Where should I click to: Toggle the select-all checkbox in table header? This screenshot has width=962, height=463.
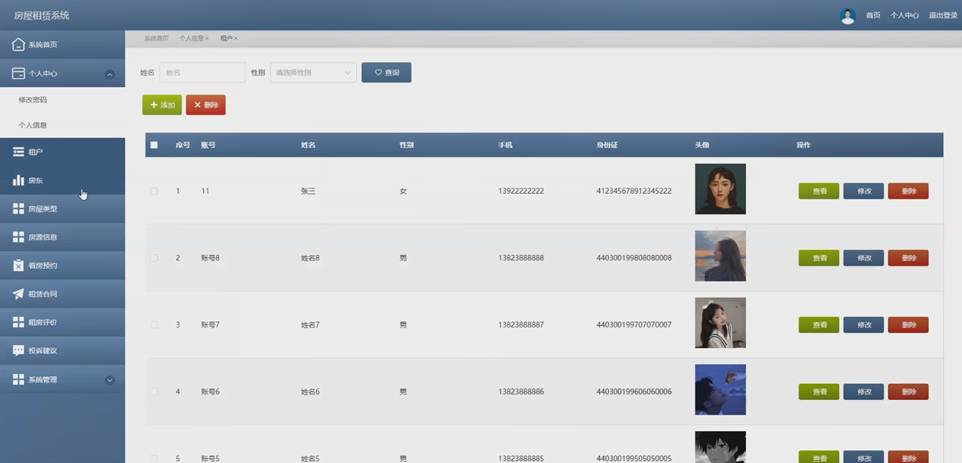[x=154, y=145]
